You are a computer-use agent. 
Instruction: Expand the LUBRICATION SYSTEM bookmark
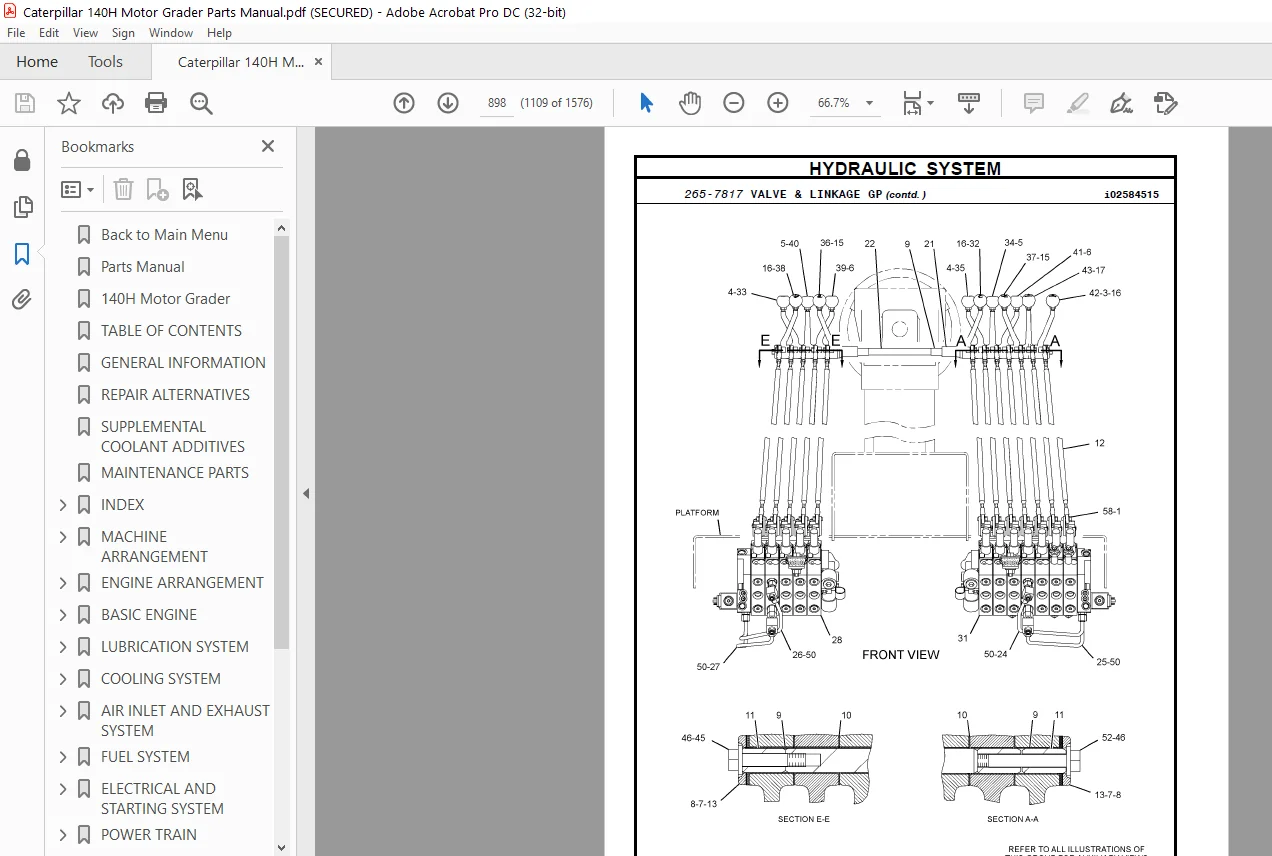(x=63, y=647)
